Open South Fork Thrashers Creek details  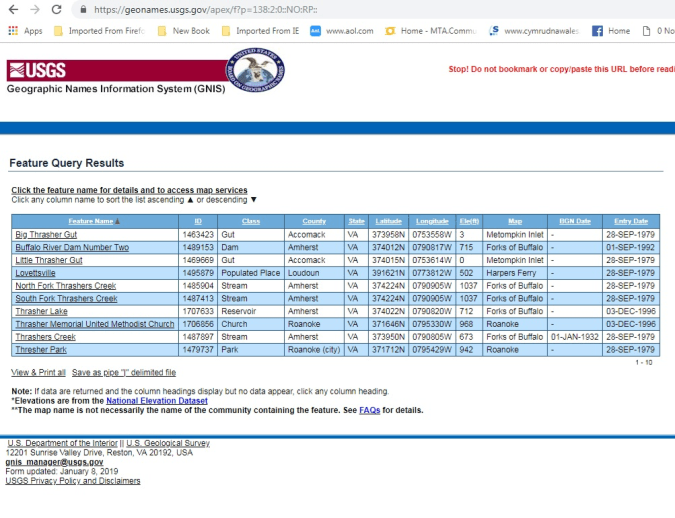[66, 299]
